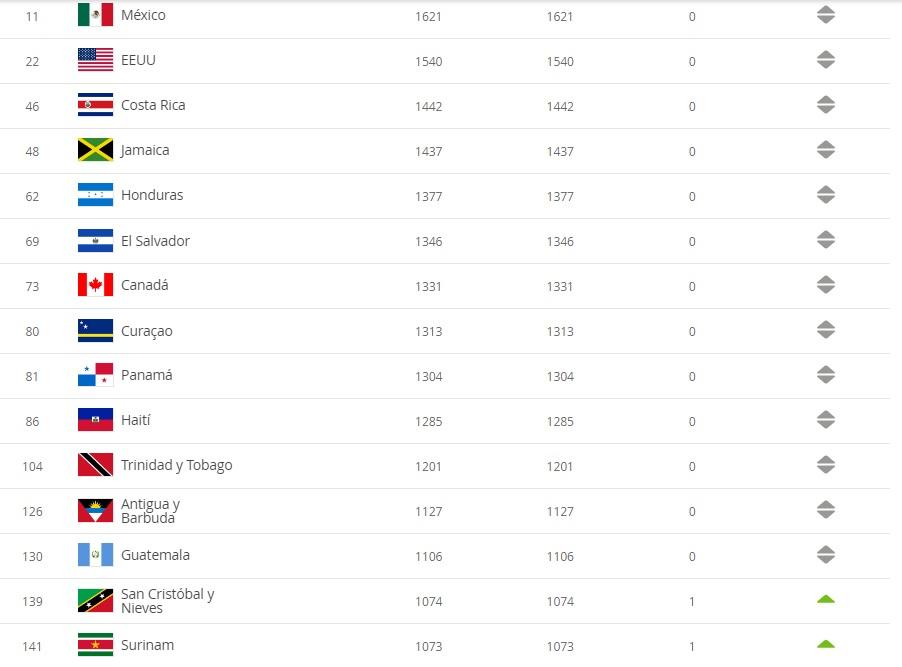Click the movement indicator in México row

coord(825,15)
